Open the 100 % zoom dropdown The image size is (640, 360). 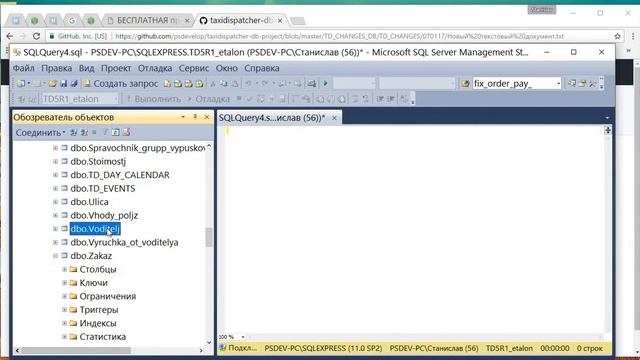(x=243, y=337)
